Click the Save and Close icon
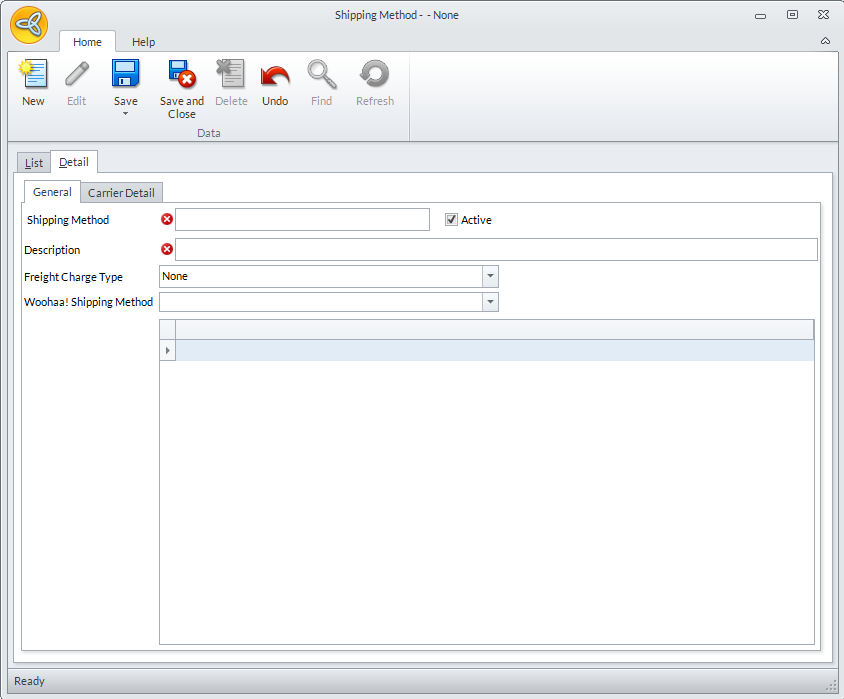Screen dimensions: 844x699 point(181,75)
